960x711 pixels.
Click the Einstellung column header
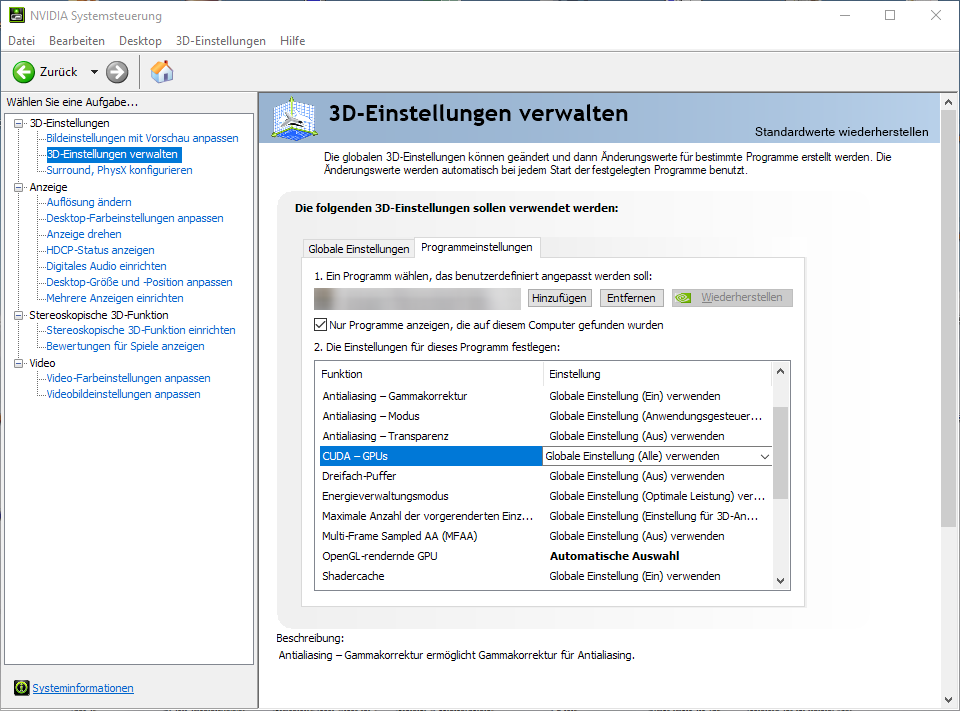[658, 374]
